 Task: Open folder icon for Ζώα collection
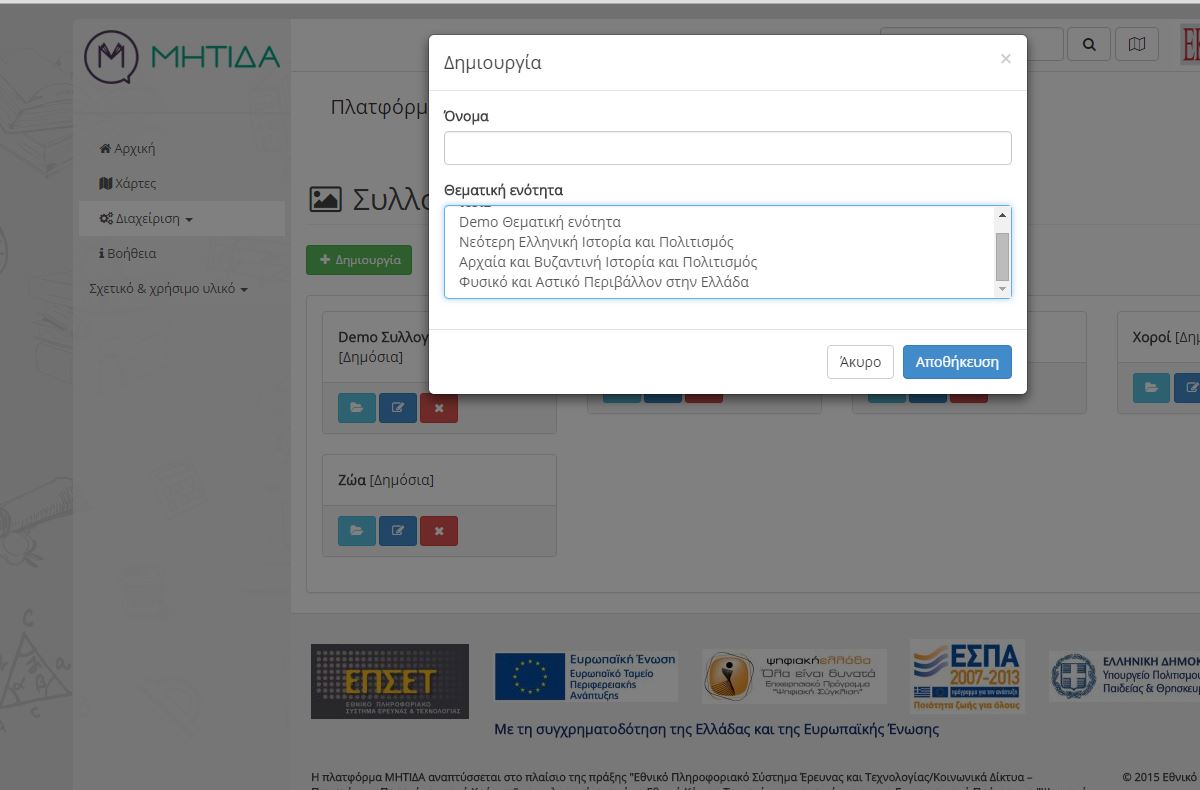point(357,530)
